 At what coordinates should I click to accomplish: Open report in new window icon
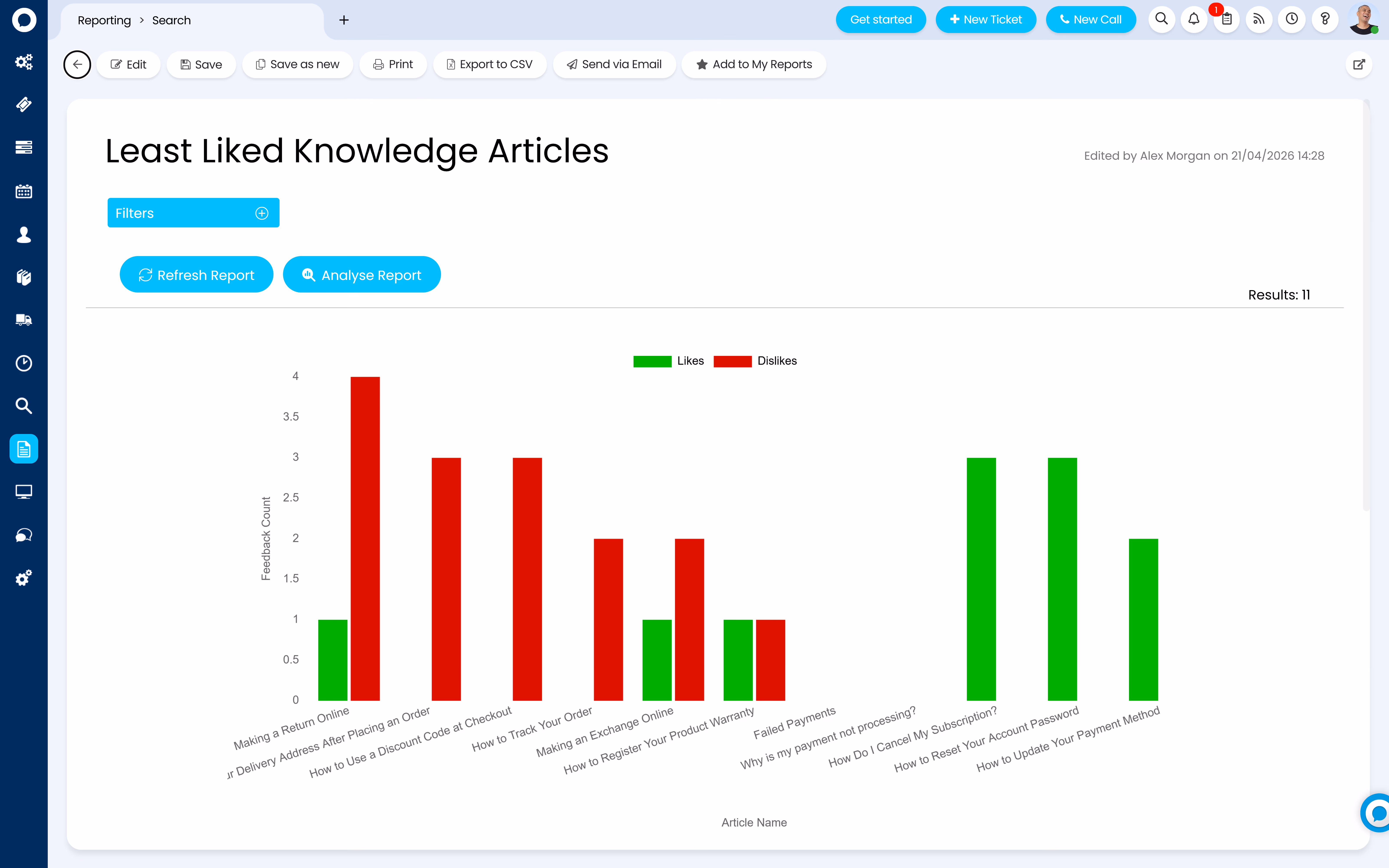click(1359, 64)
